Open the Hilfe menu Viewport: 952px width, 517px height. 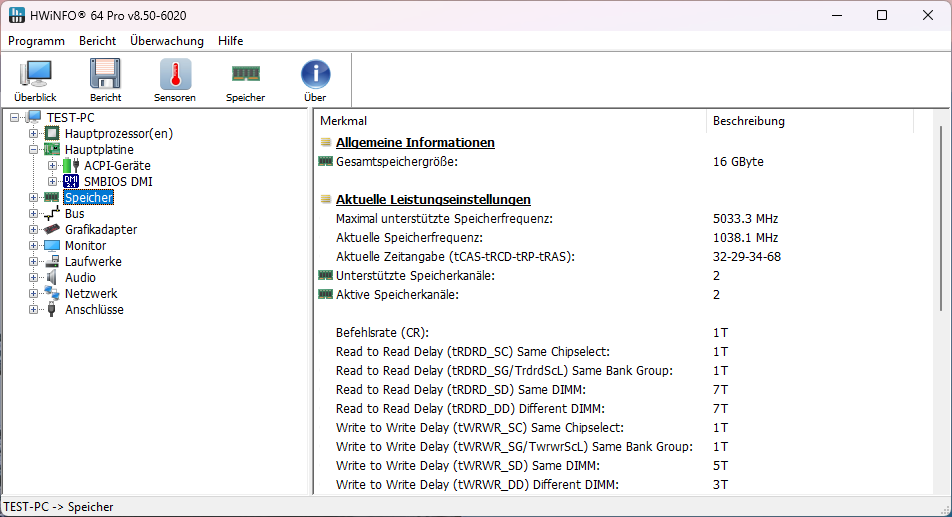231,41
